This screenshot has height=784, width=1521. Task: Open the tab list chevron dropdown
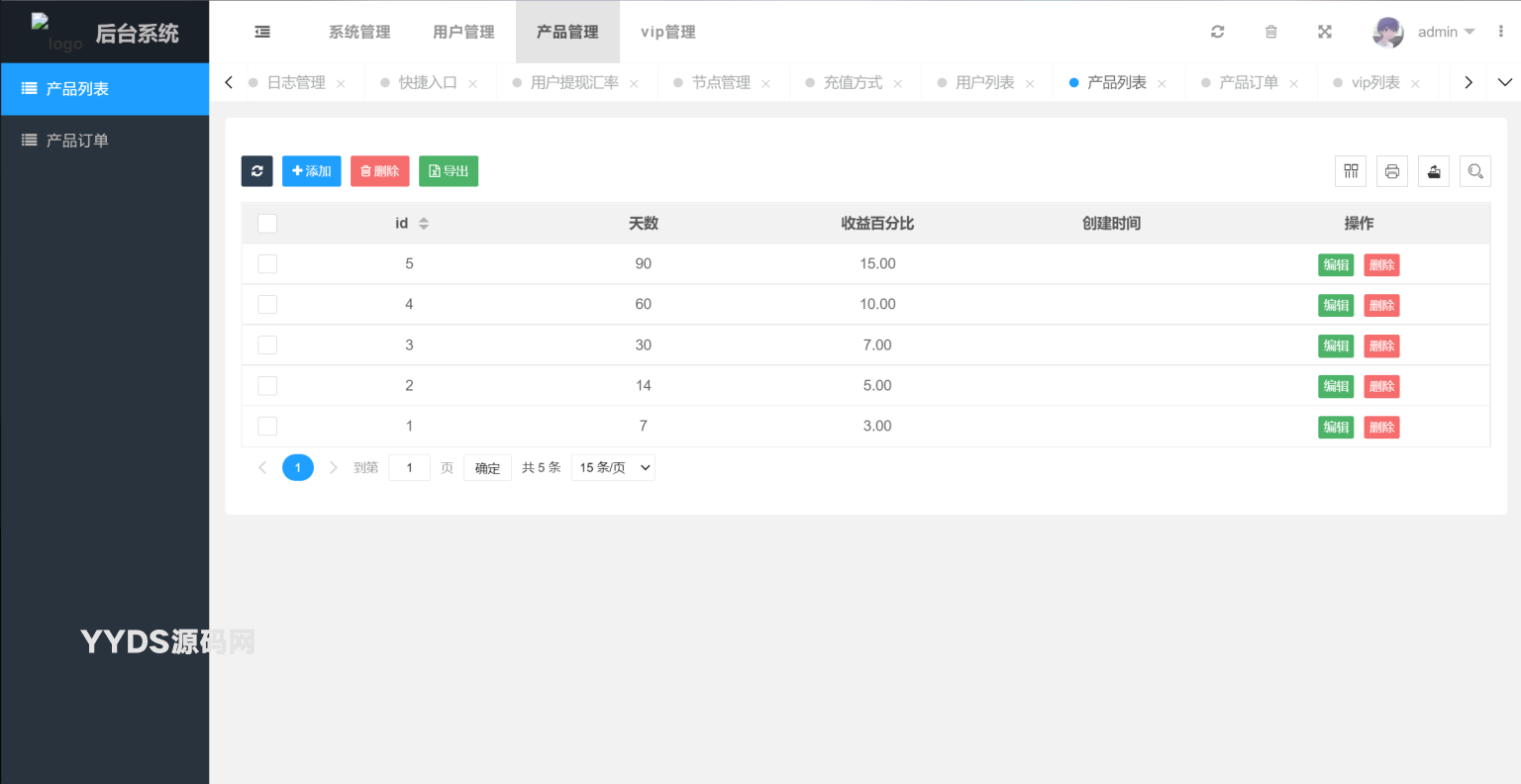click(1504, 82)
